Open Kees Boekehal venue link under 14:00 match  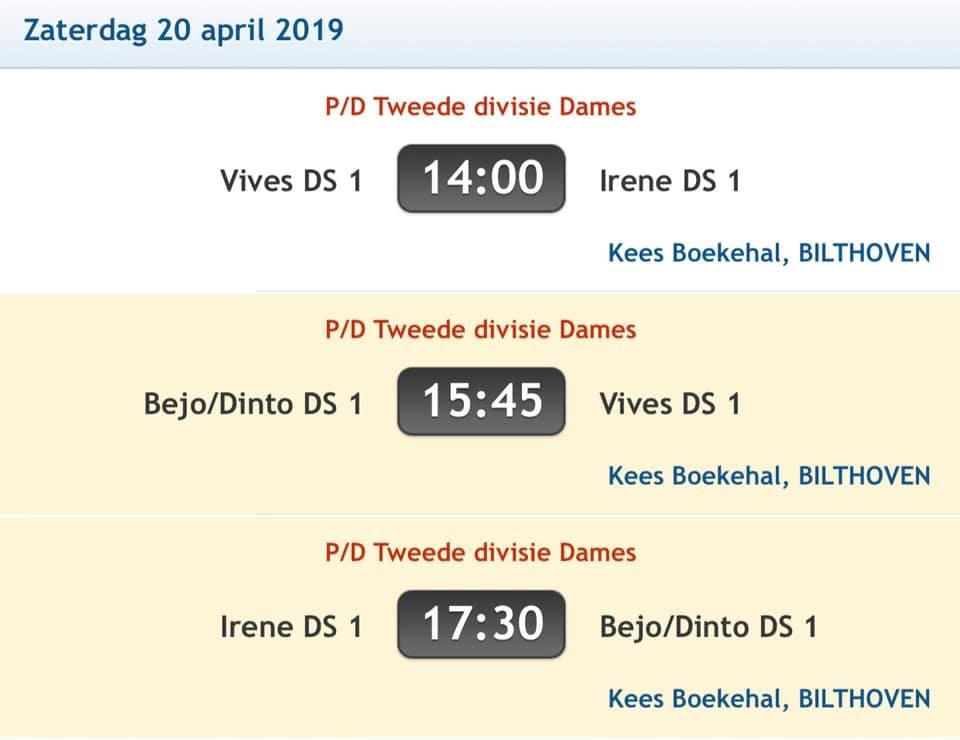pyautogui.click(x=768, y=253)
